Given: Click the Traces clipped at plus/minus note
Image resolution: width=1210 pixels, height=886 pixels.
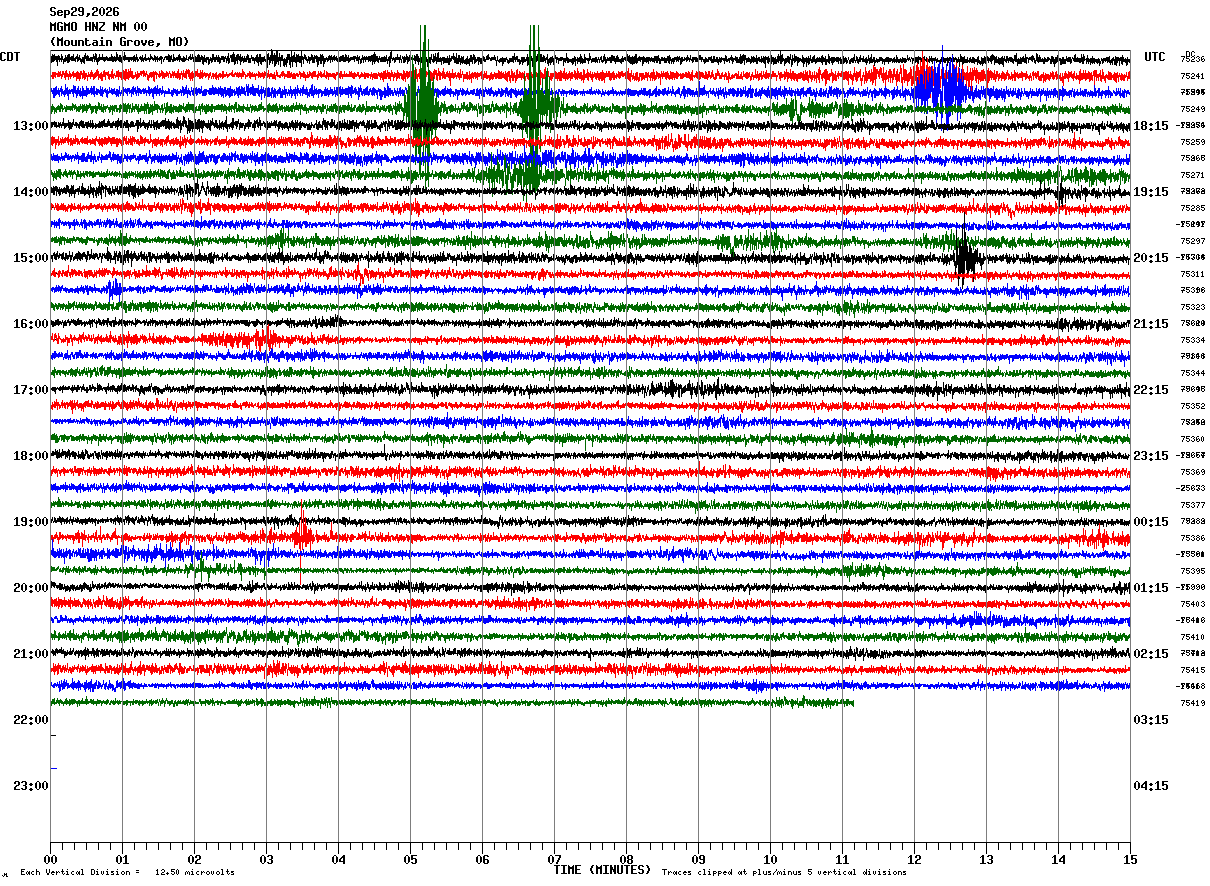Looking at the screenshot, I should 784,872.
